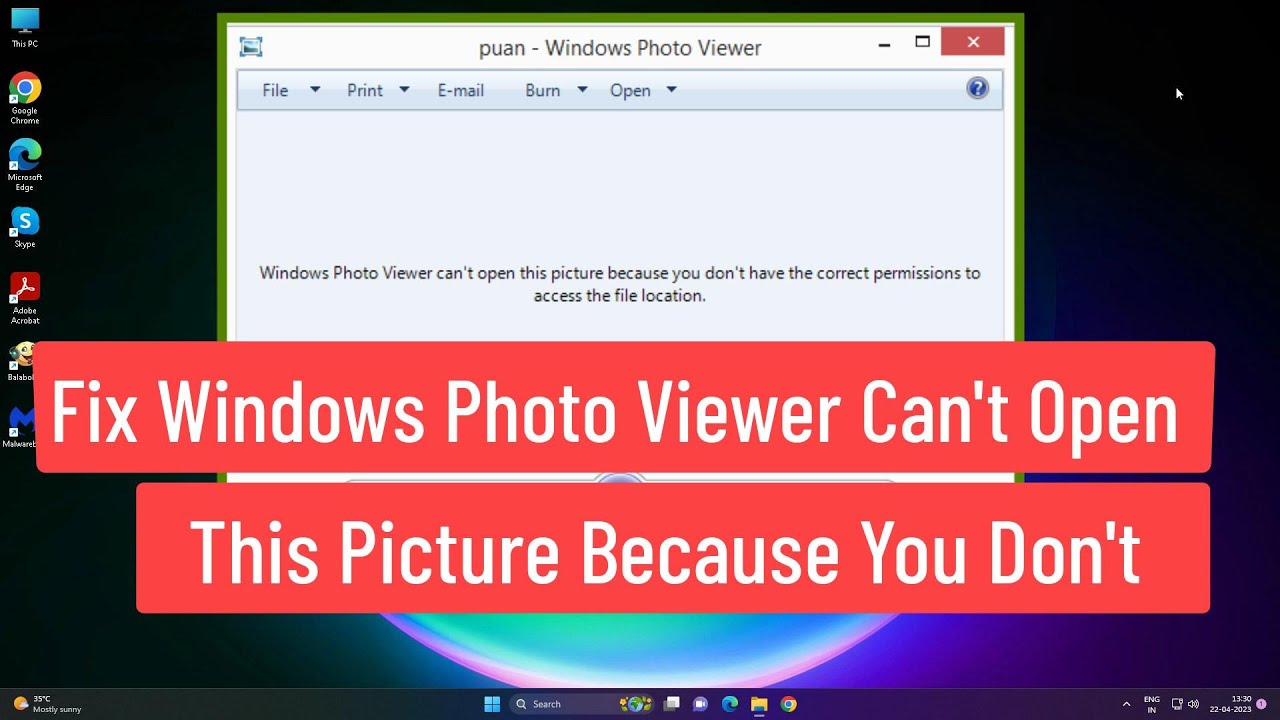Image resolution: width=1280 pixels, height=720 pixels.
Task: Expand the File dropdown arrow
Action: click(x=315, y=90)
